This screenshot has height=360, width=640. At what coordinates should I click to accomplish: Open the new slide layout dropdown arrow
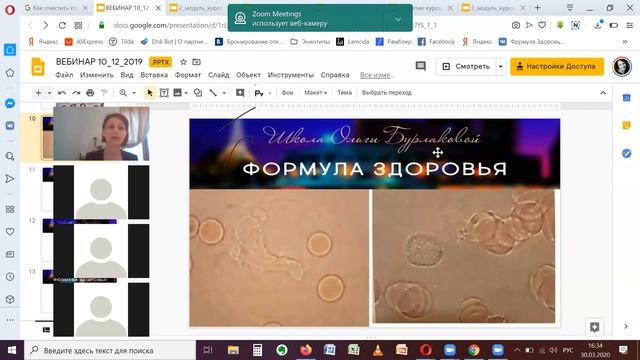point(49,93)
